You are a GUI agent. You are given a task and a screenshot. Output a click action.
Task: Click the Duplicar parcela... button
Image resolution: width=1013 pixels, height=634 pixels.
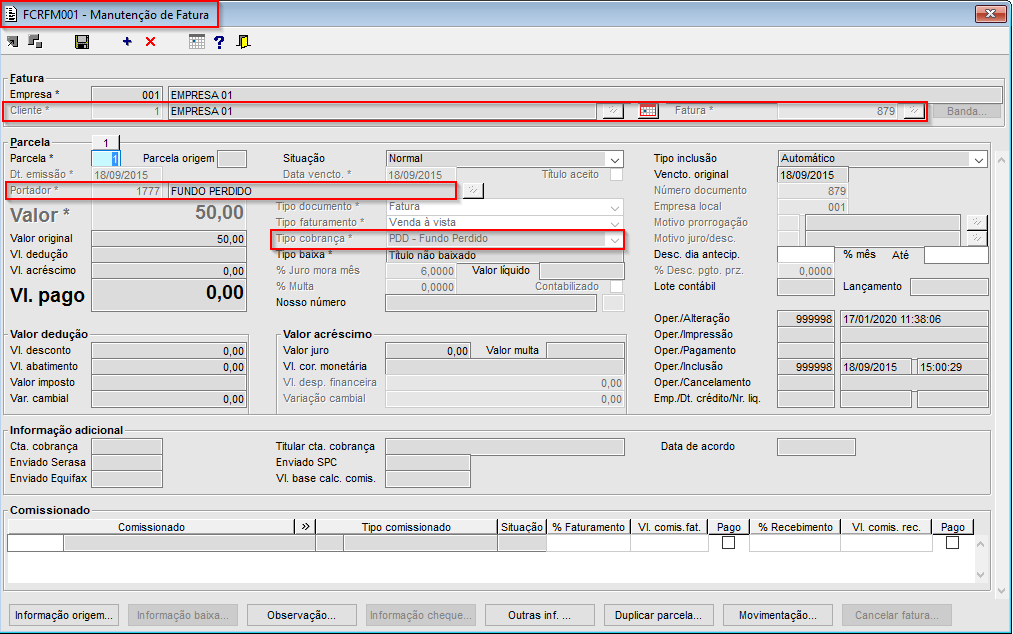658,615
